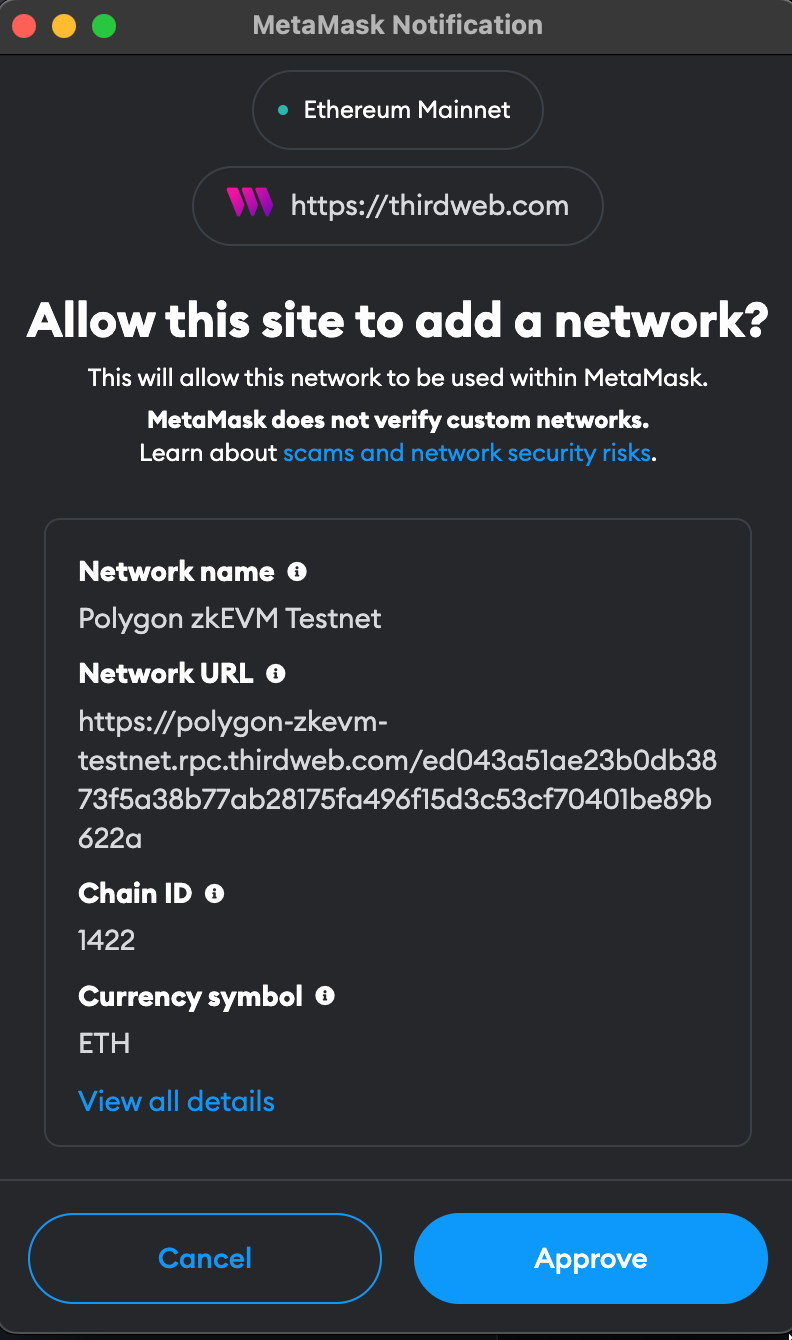The image size is (792, 1340).
Task: Expand View all details section
Action: click(x=176, y=1101)
